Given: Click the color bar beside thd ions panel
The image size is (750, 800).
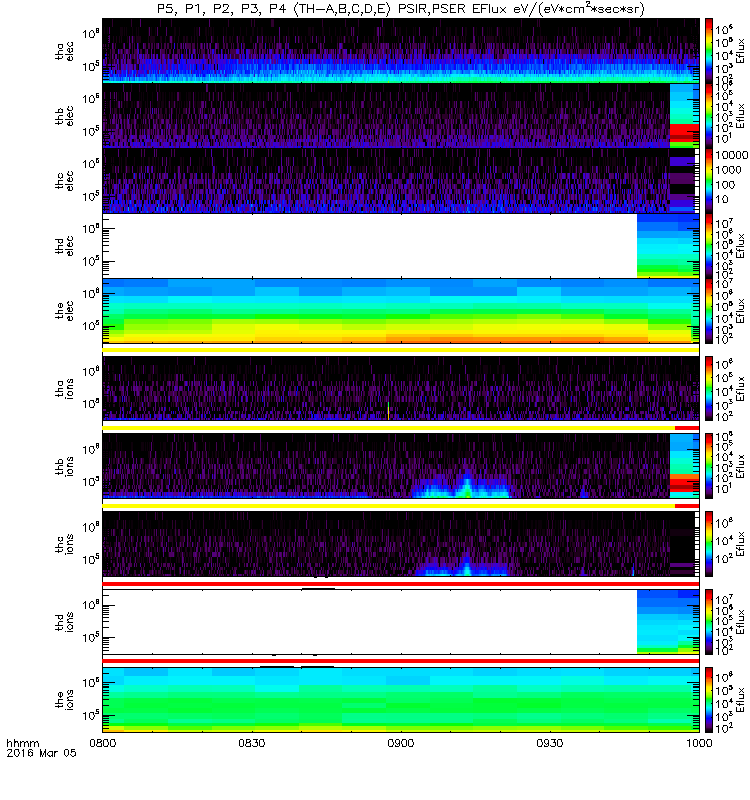Looking at the screenshot, I should point(709,622).
